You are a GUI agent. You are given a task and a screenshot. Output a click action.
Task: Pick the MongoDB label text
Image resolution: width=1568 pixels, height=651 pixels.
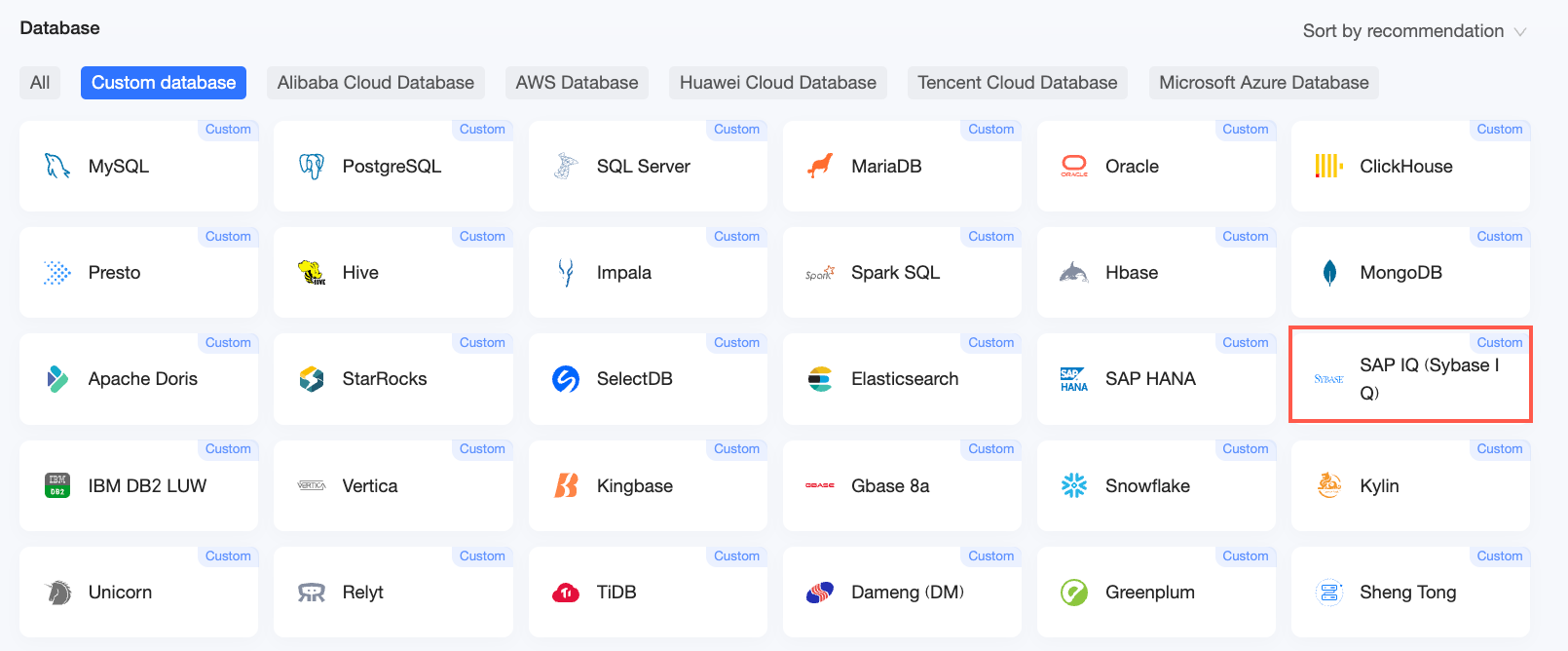(x=1400, y=273)
